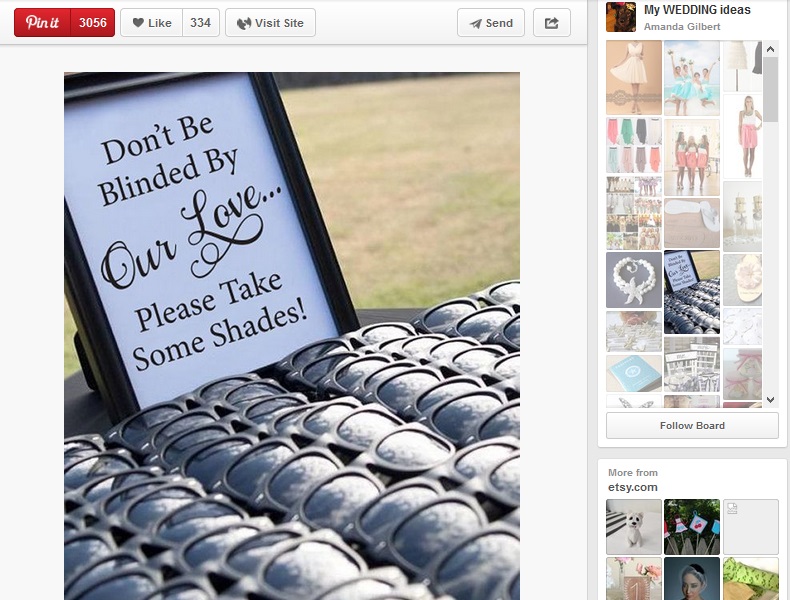Open bridesmaids in teal skirts thumbnail
The height and width of the screenshot is (600, 790).
pyautogui.click(x=691, y=77)
